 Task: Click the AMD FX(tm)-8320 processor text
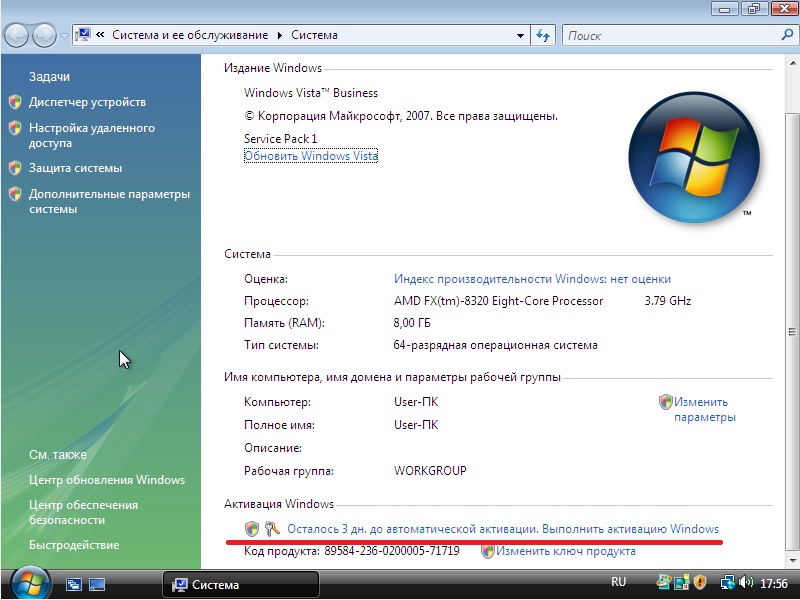point(498,301)
